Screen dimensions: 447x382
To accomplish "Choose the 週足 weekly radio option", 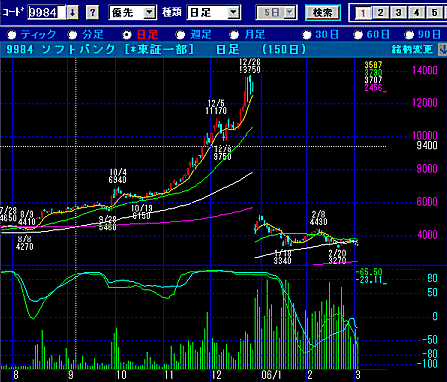I will [180, 35].
